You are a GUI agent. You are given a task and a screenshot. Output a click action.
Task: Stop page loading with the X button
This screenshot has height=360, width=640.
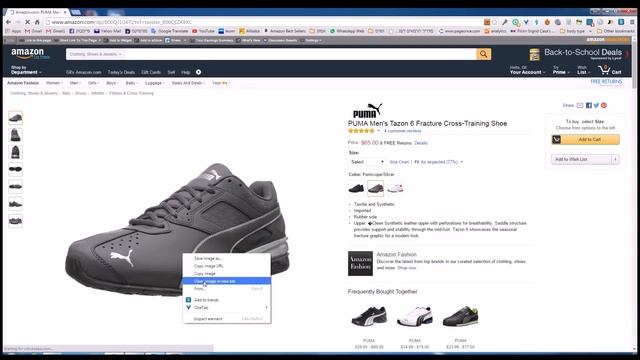coord(27,22)
